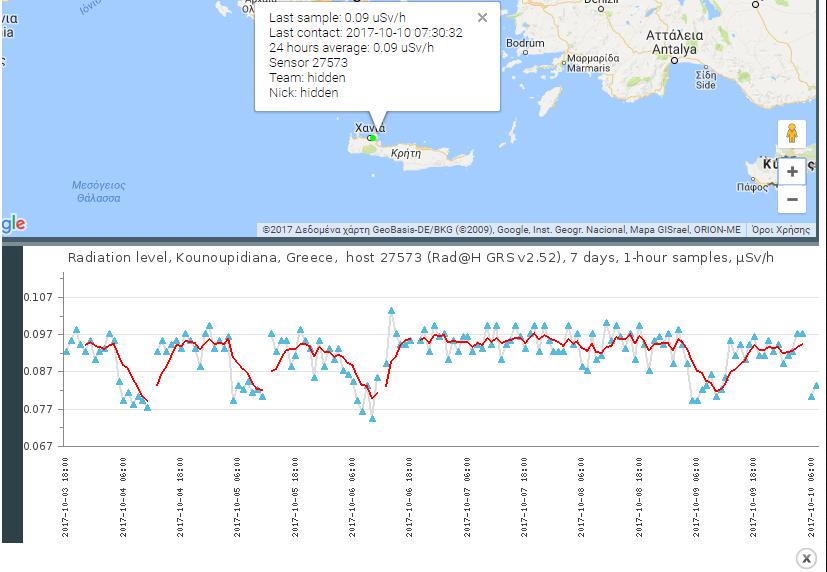Click the highest peak data point in chart
The height and width of the screenshot is (572, 827).
tap(391, 311)
